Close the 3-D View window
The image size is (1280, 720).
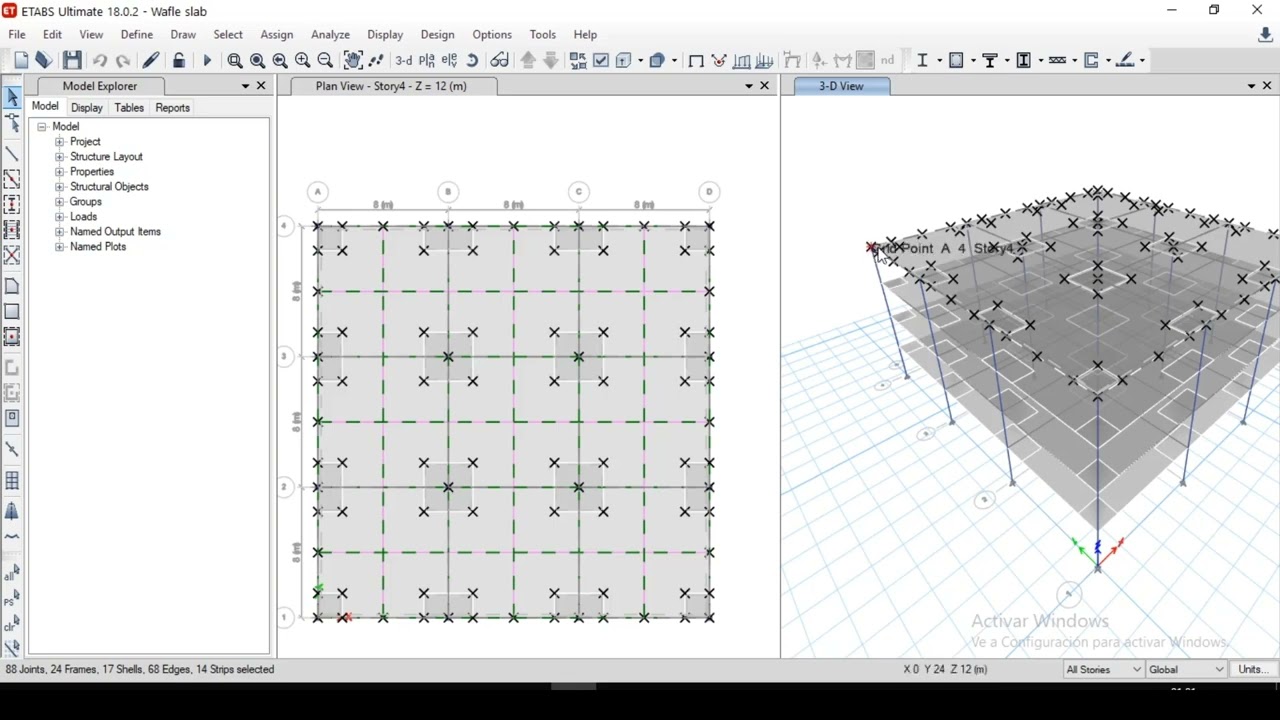[x=1268, y=86]
